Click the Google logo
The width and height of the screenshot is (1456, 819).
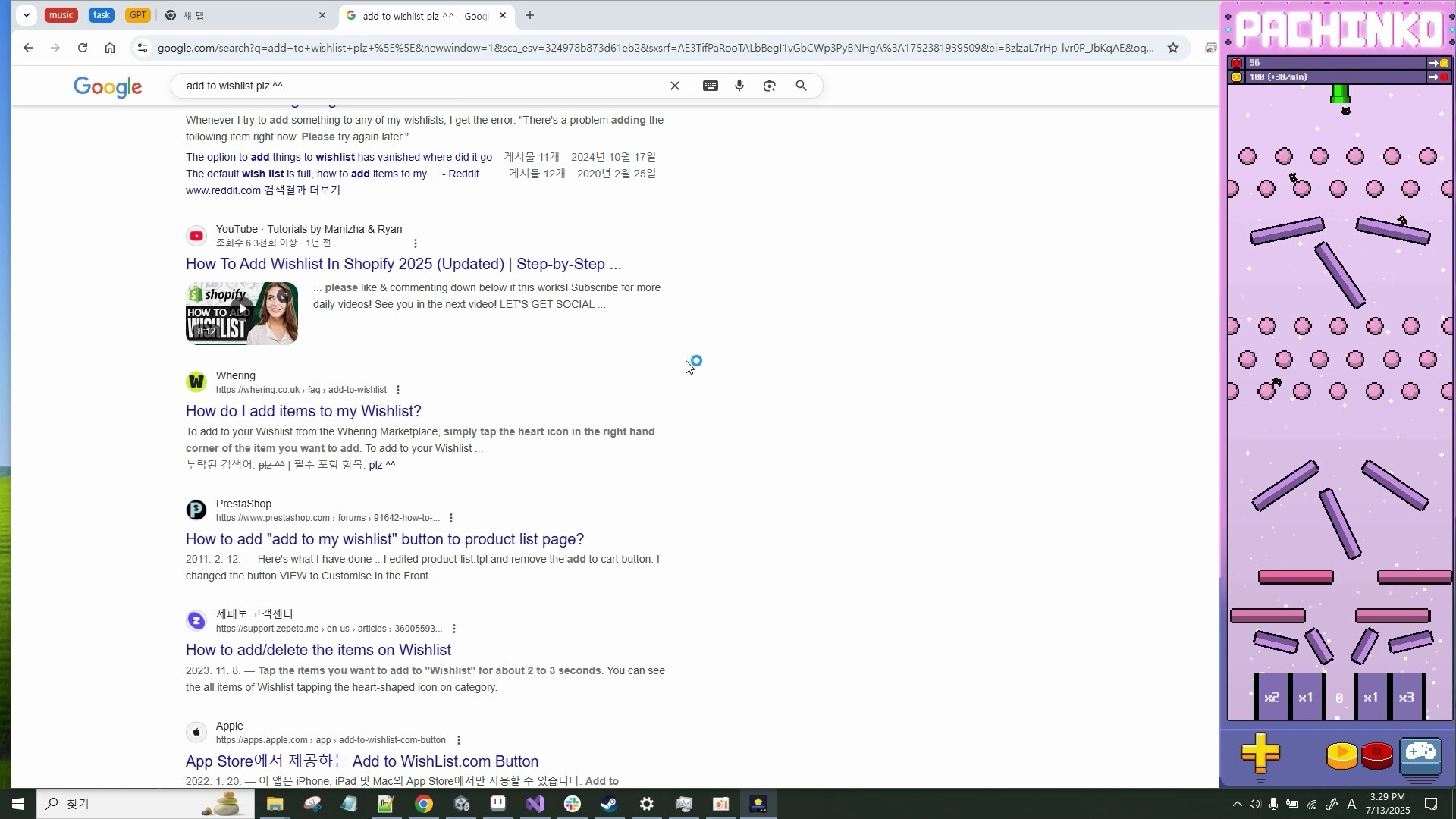tap(108, 87)
